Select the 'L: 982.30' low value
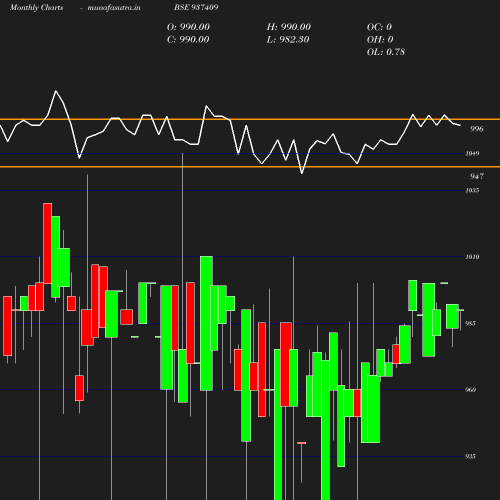Viewport: 500px width, 500px height. [x=288, y=40]
